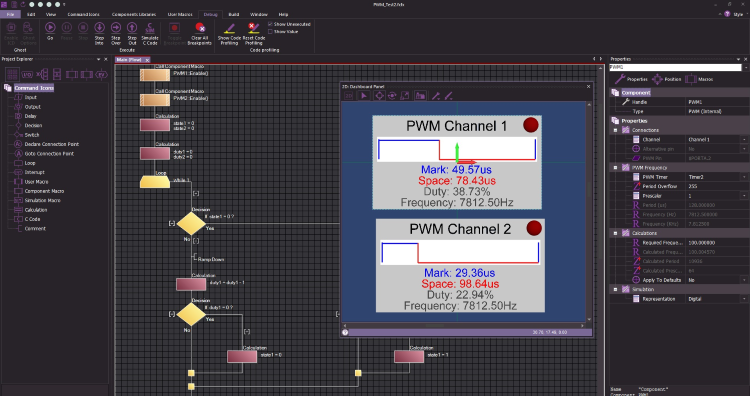
Task: Click Show Code Profiling icon
Action: (x=229, y=33)
